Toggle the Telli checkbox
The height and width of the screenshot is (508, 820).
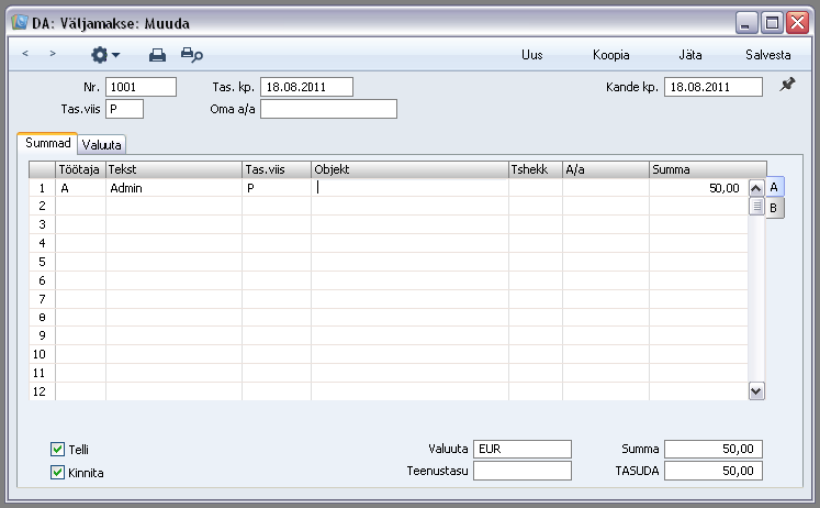[x=58, y=449]
